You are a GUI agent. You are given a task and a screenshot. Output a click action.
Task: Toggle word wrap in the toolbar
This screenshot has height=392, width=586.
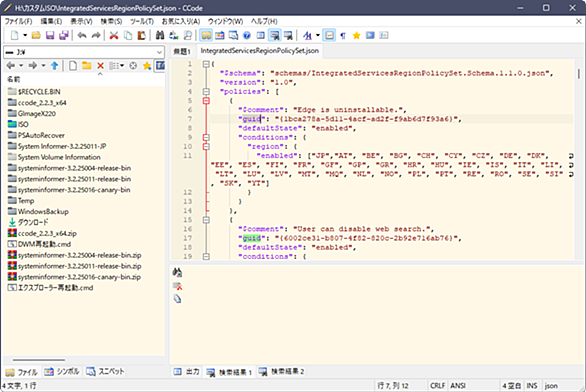click(x=329, y=36)
